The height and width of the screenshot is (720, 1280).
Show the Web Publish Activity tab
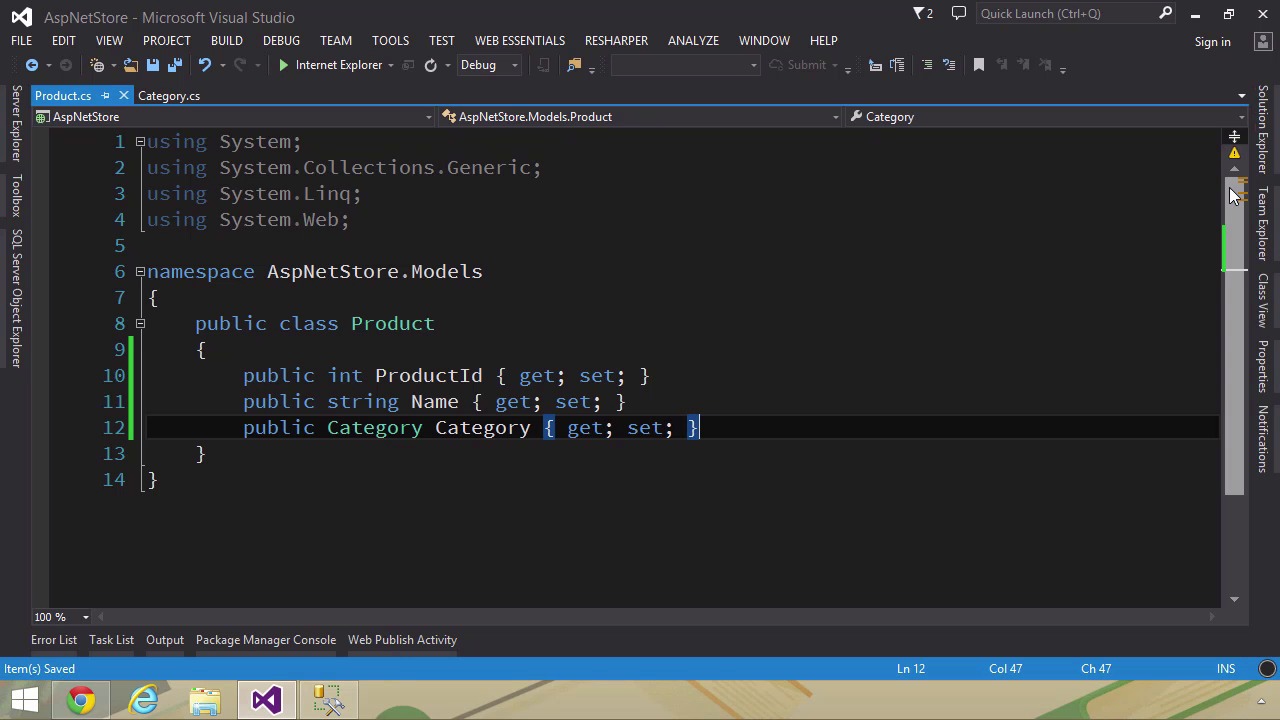click(x=402, y=640)
